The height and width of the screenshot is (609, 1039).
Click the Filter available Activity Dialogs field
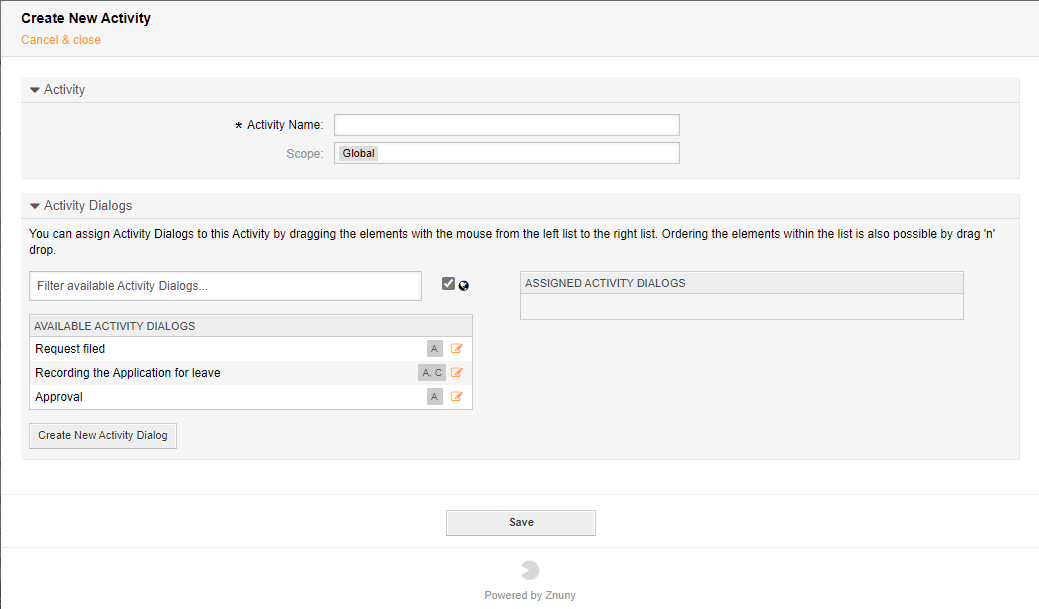225,285
